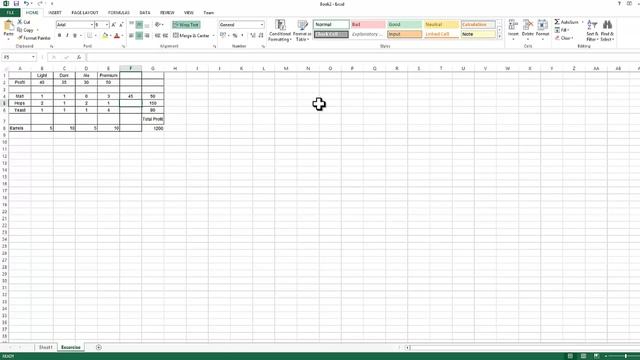Open Sort & Filter menu
640x360 pixels.
[592, 31]
